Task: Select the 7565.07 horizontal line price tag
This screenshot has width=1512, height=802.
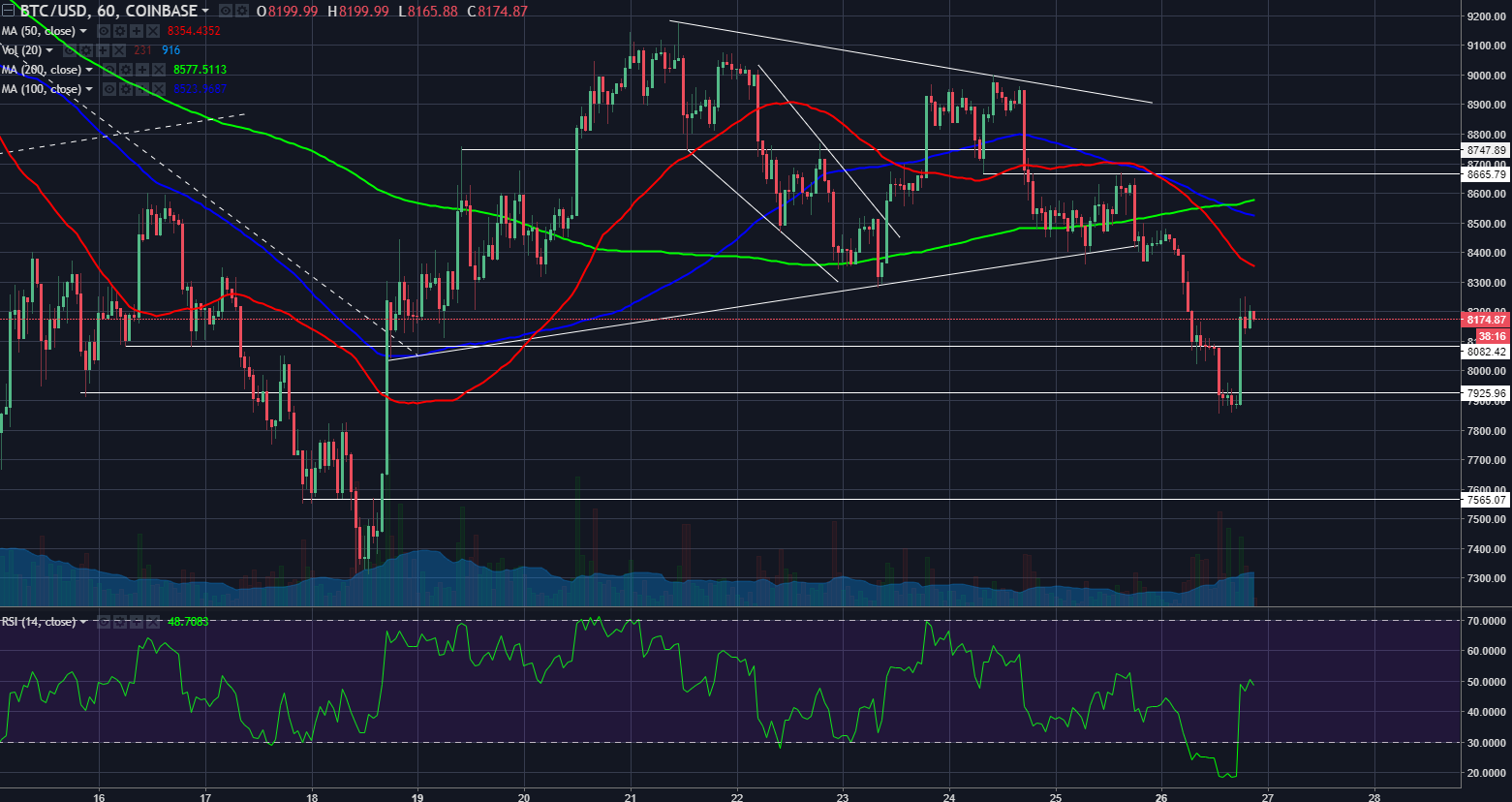Action: pyautogui.click(x=1486, y=500)
